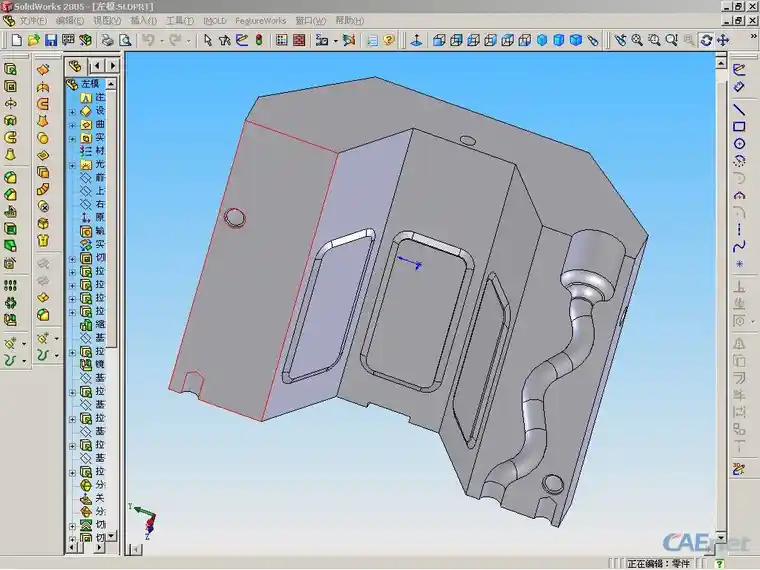Expand the 切 cut feature node

(x=73, y=259)
